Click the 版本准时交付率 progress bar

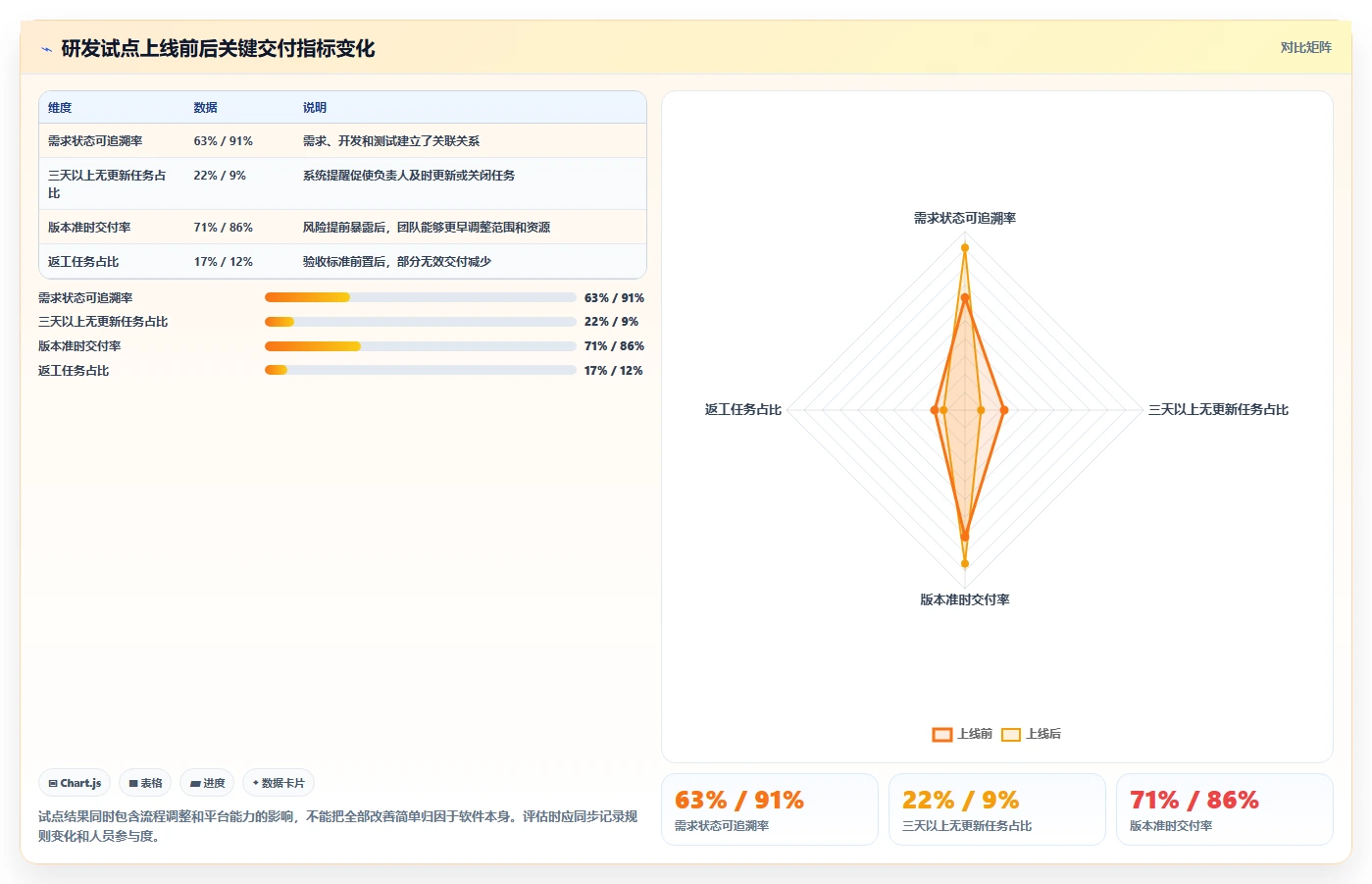click(420, 346)
